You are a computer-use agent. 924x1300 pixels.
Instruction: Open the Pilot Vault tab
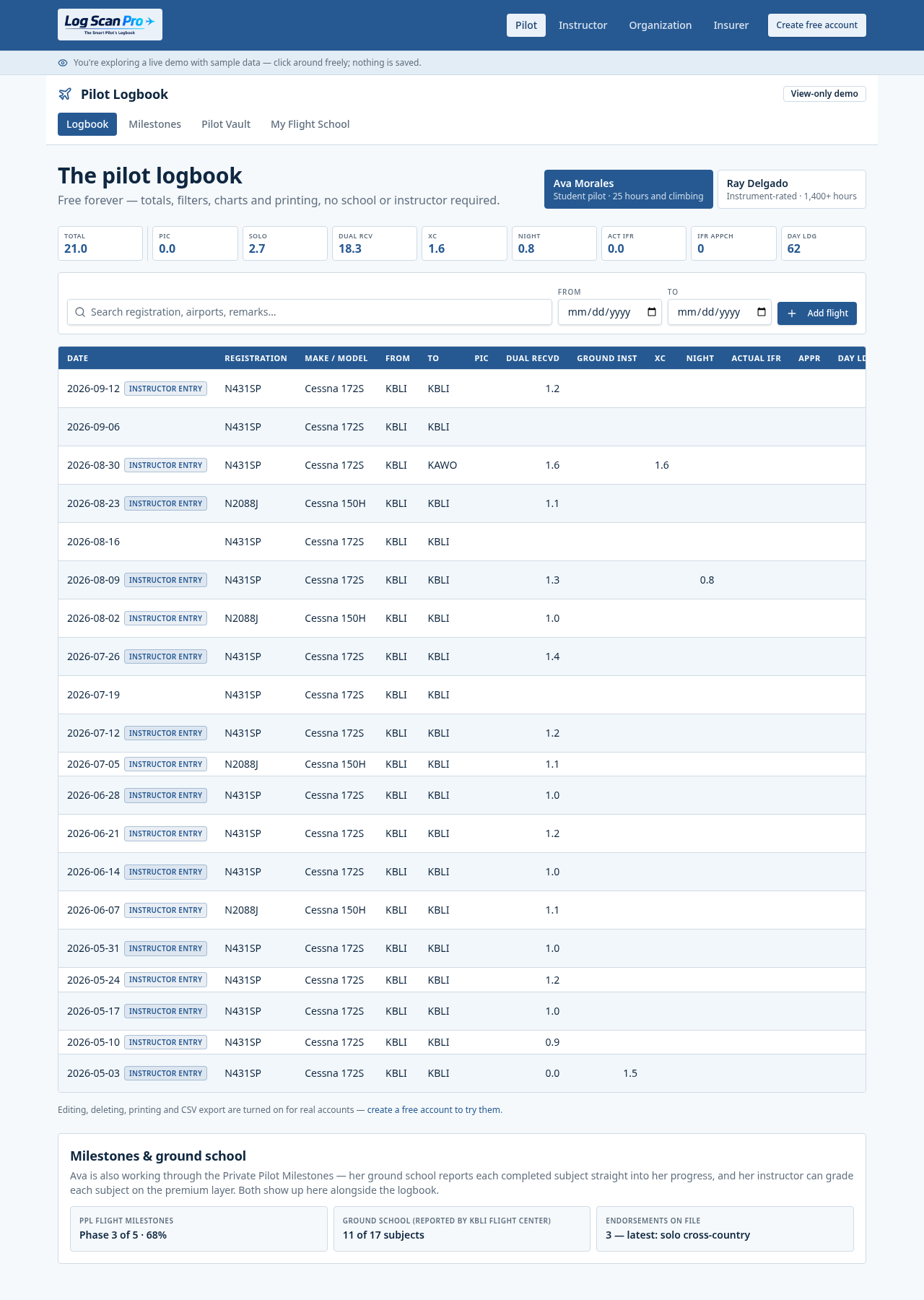226,124
